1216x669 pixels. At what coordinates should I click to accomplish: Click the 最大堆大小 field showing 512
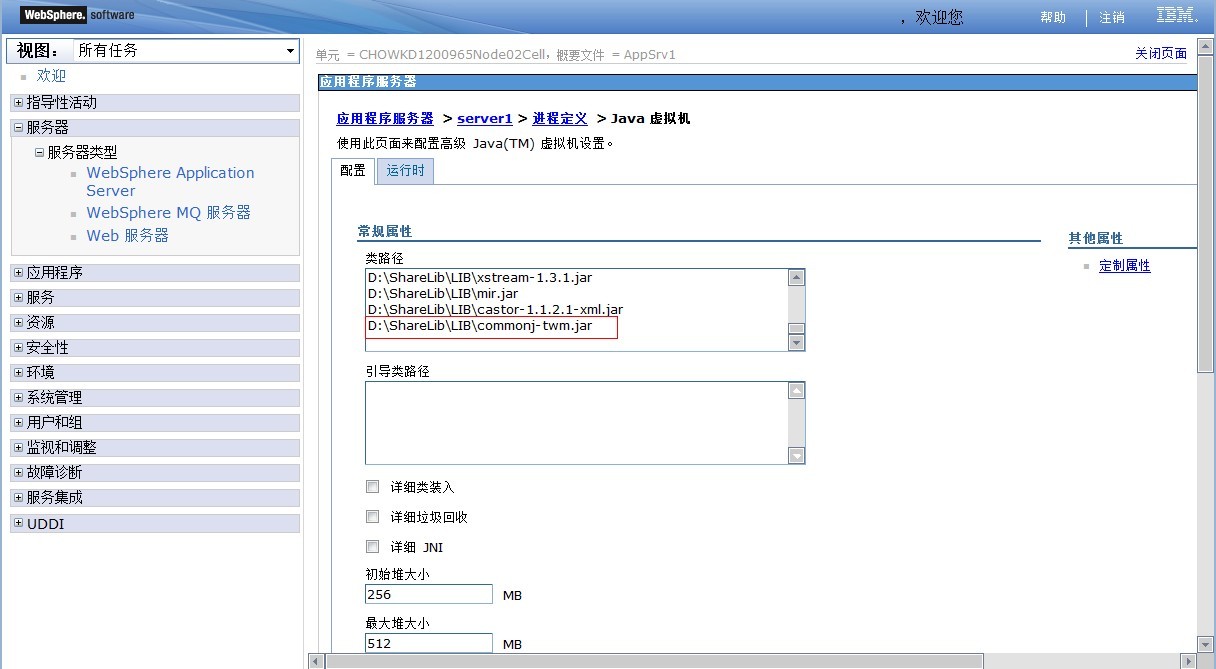pyautogui.click(x=429, y=643)
